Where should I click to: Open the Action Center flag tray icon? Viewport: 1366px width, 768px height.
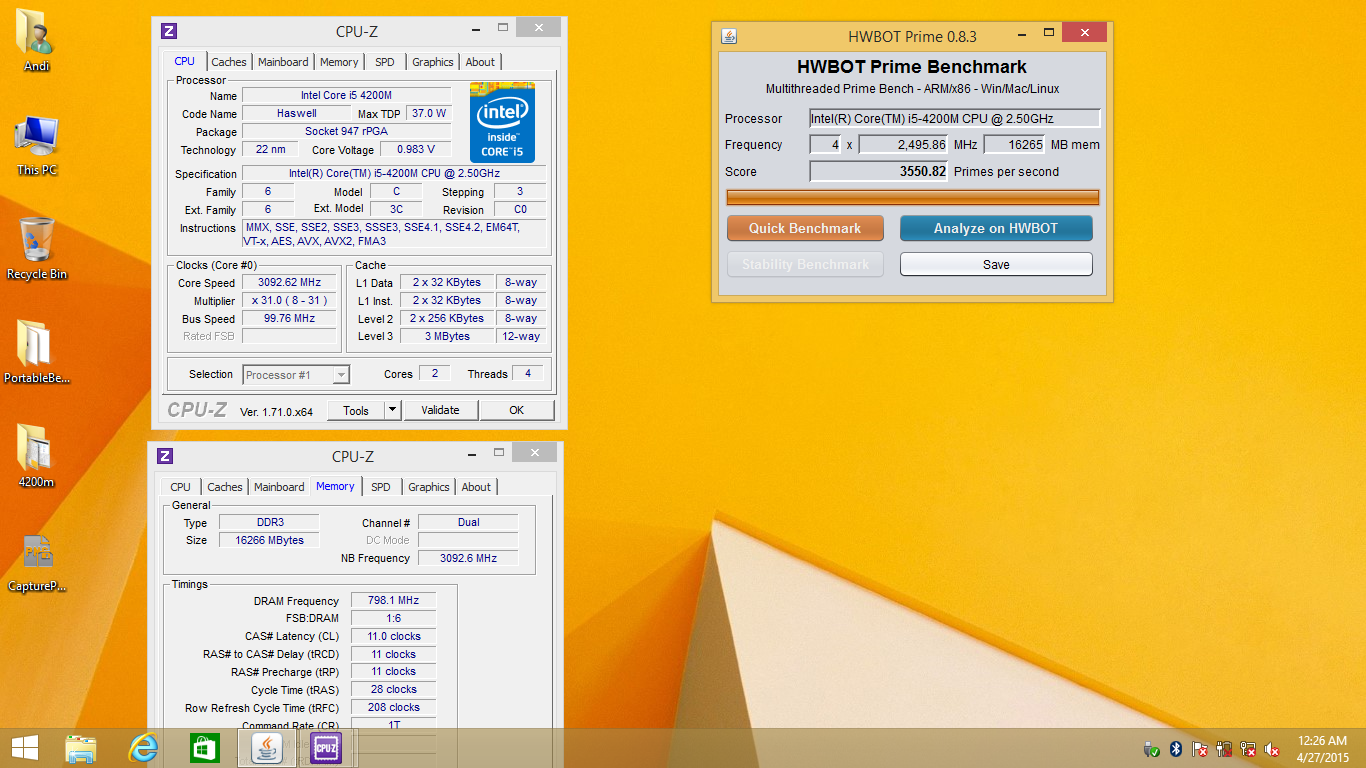point(1200,749)
